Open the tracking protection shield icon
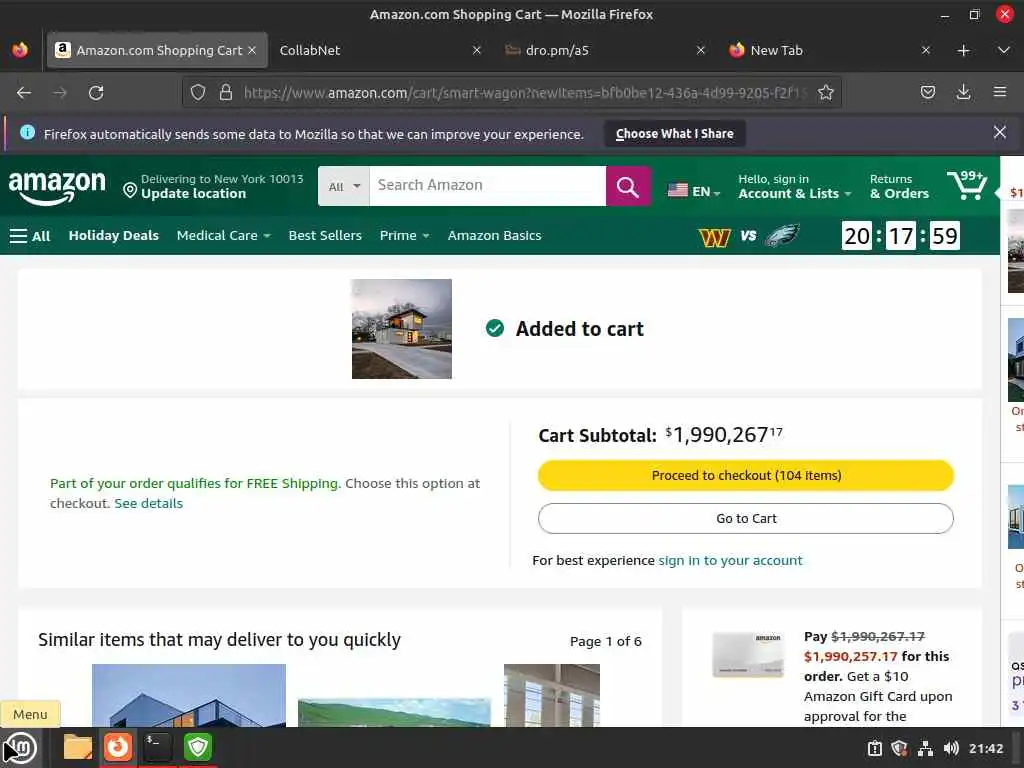 coord(198,93)
